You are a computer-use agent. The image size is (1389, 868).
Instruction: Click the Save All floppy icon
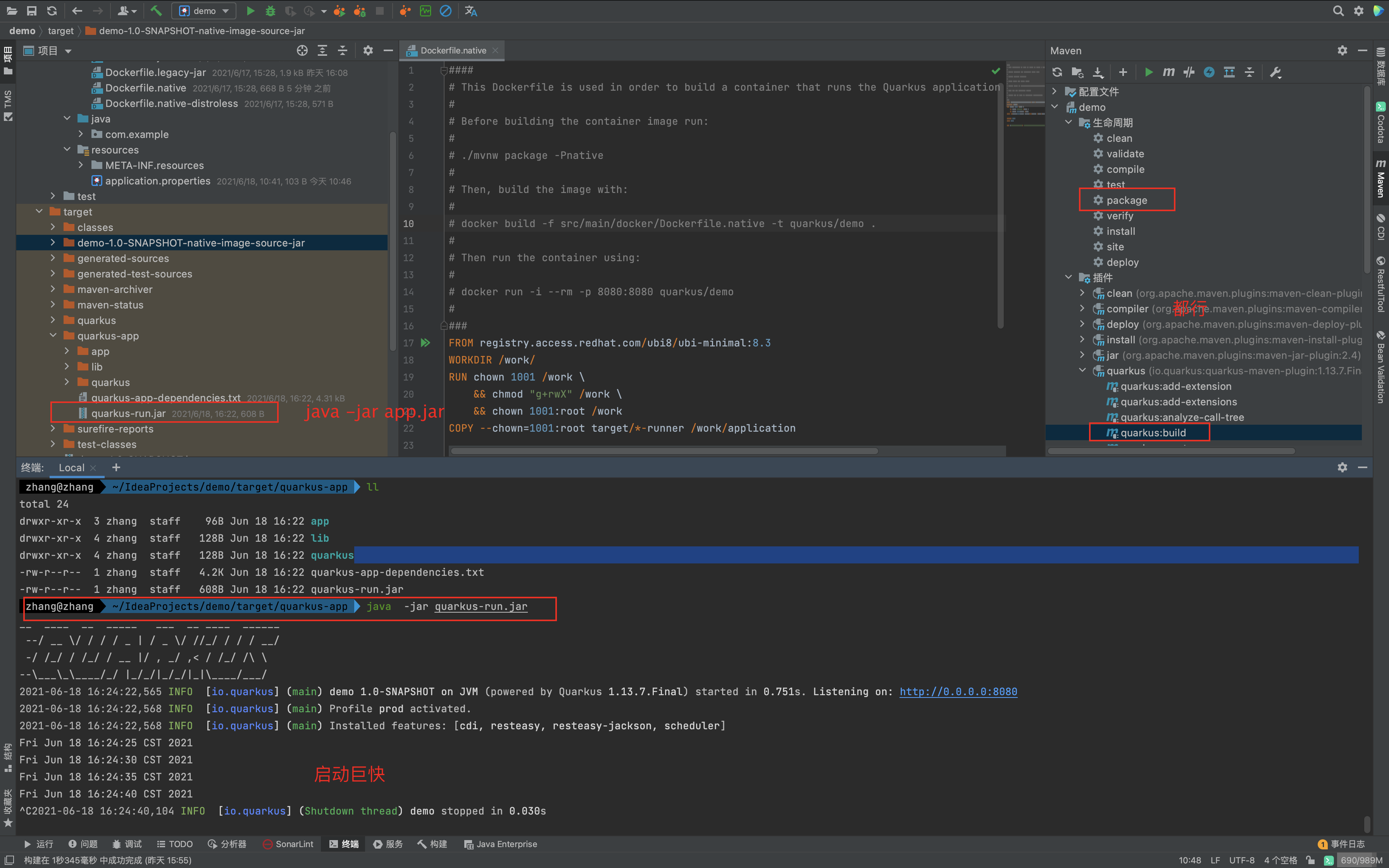tap(31, 11)
